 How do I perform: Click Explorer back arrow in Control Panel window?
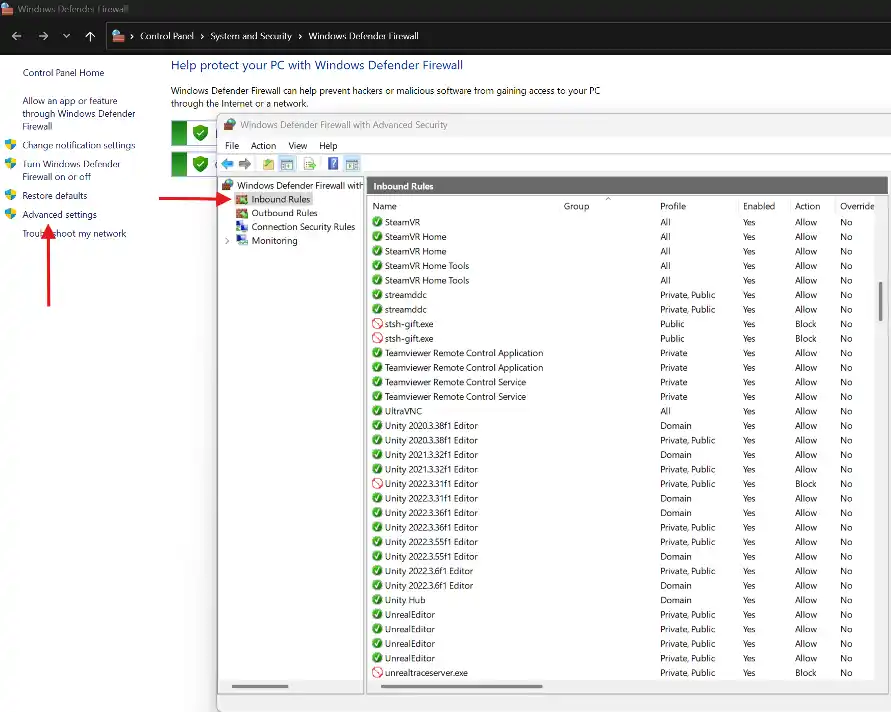tap(16, 36)
